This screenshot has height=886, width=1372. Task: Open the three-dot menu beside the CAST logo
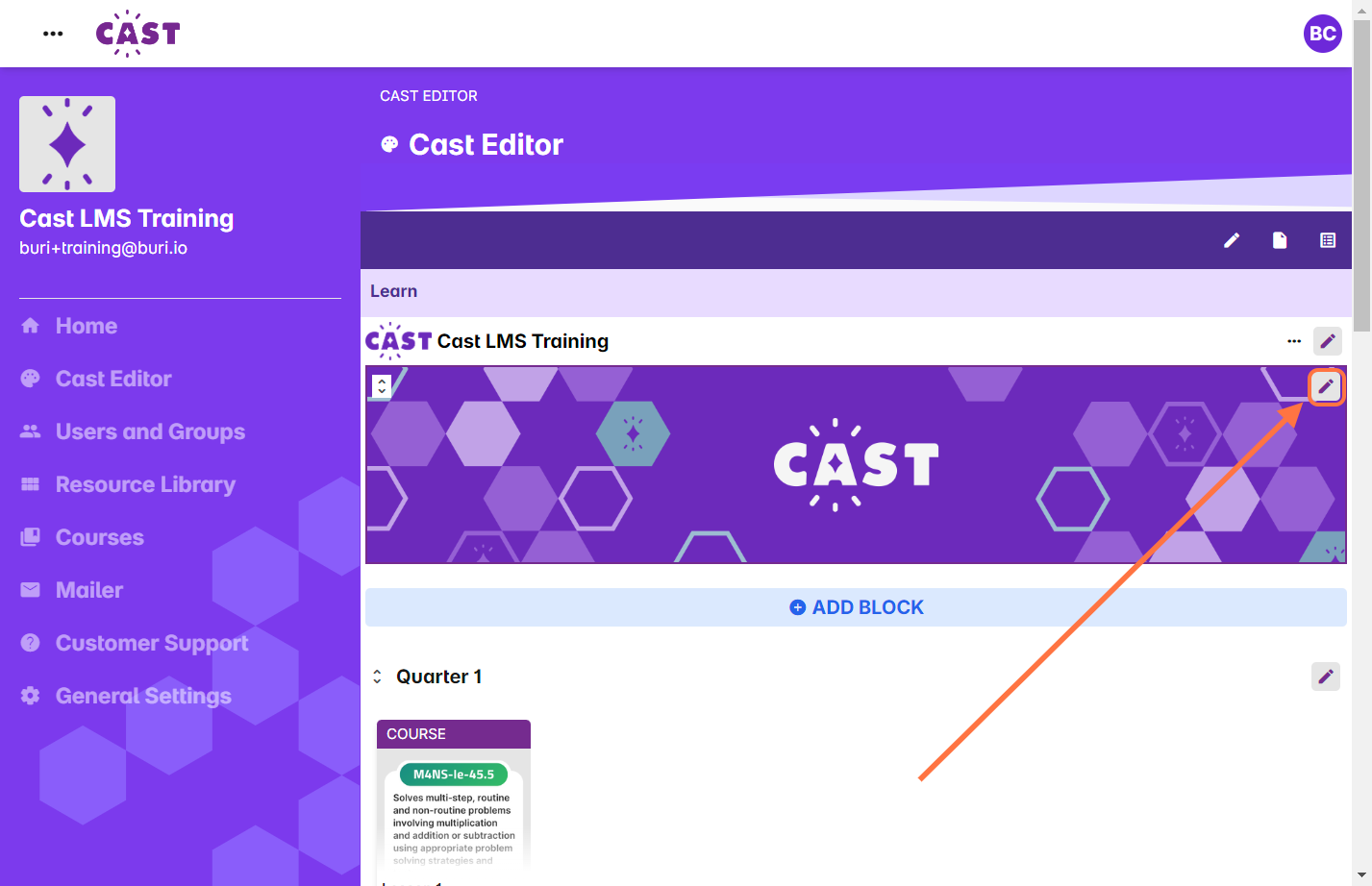click(53, 34)
